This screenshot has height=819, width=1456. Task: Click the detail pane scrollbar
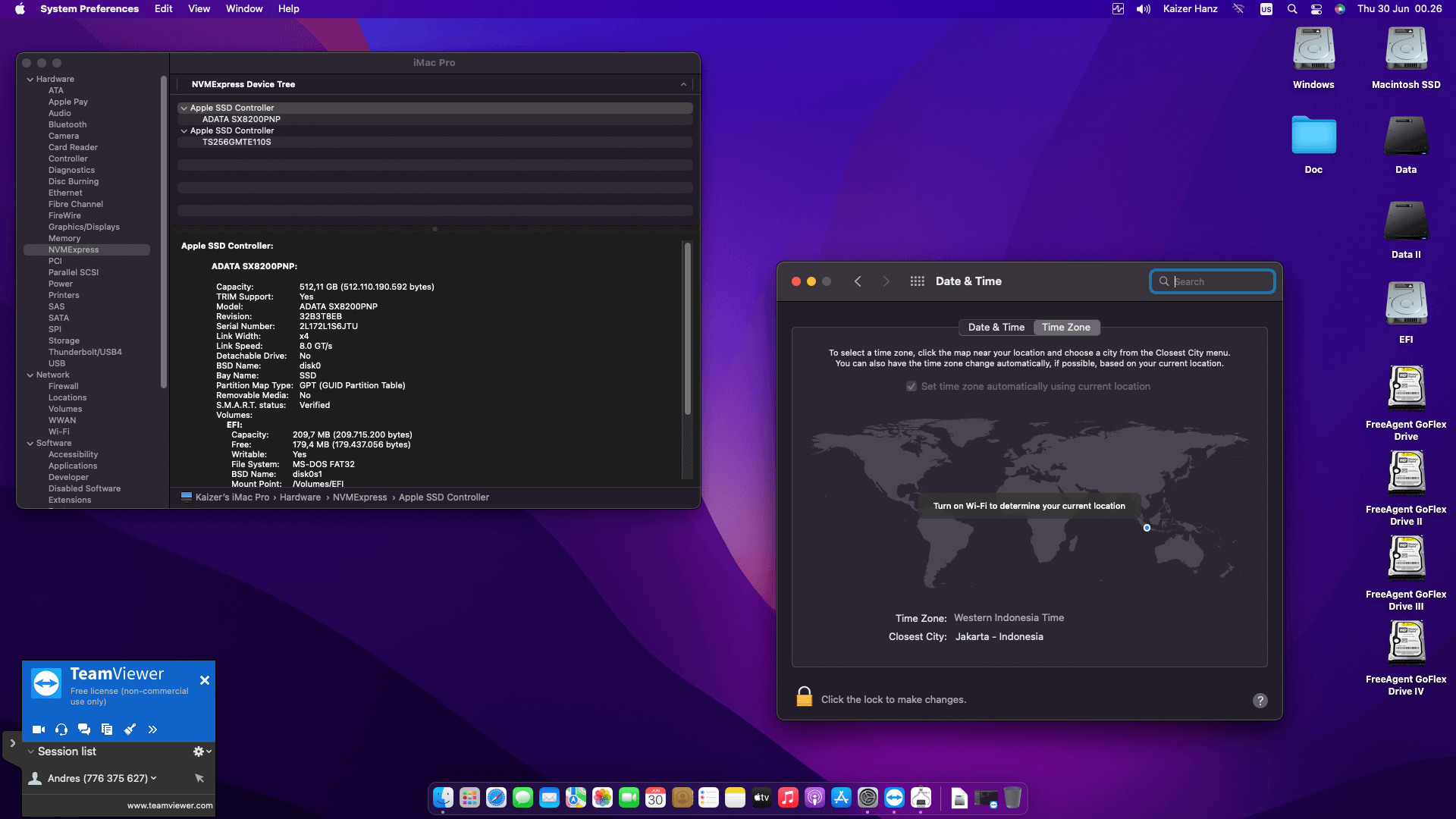[688, 328]
